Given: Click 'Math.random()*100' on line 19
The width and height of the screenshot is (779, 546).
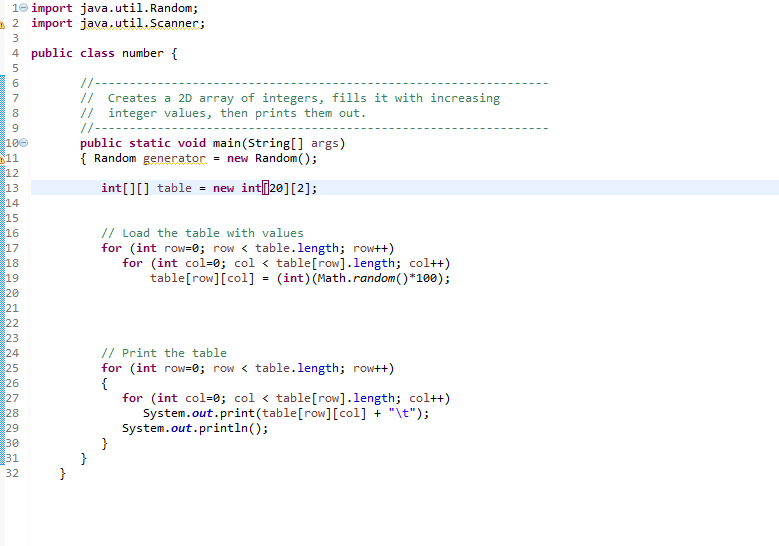Looking at the screenshot, I should (x=377, y=278).
